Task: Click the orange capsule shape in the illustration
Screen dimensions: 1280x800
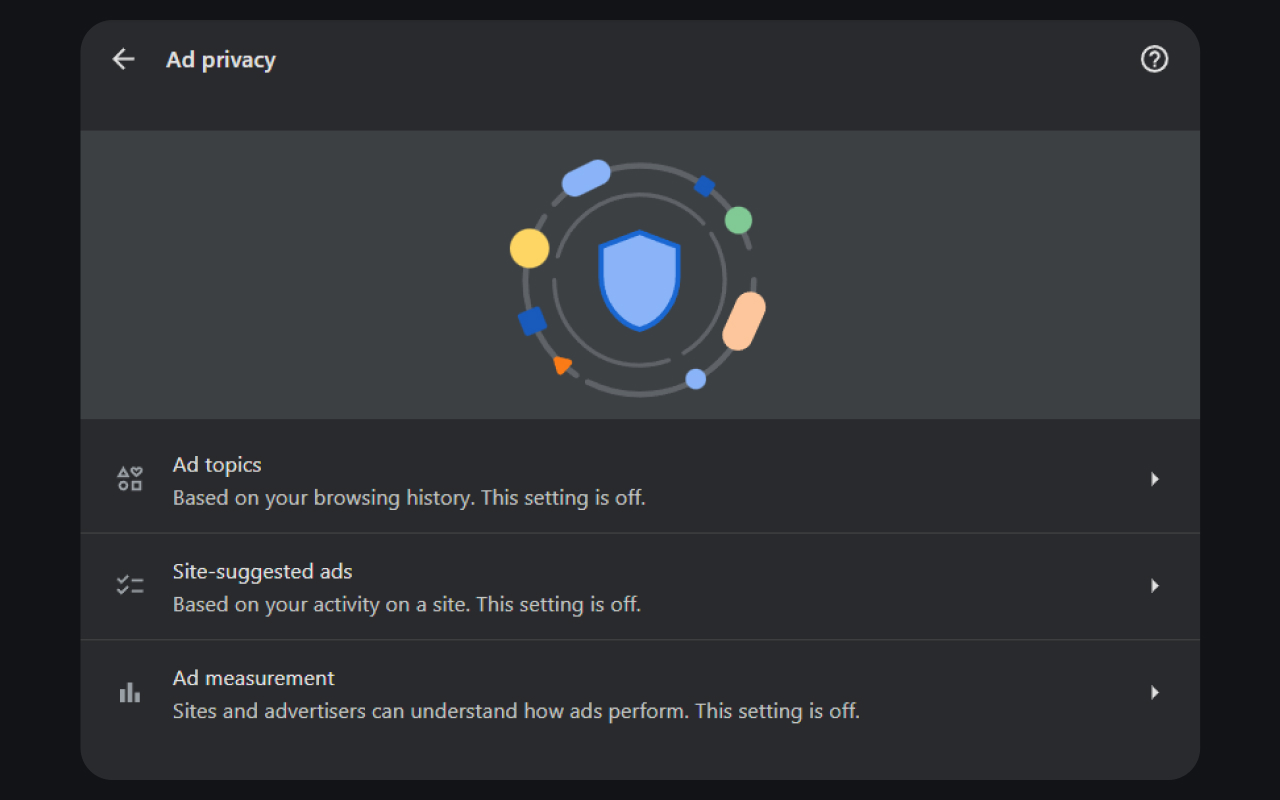Action: coord(744,320)
